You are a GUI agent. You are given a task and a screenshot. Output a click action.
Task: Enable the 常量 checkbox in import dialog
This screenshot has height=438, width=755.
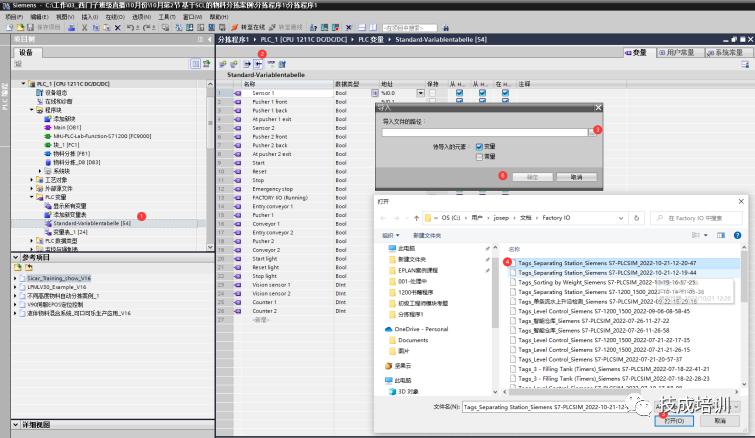pyautogui.click(x=479, y=156)
